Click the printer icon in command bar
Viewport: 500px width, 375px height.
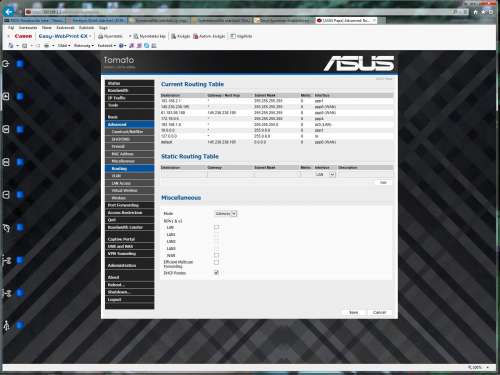pos(47,45)
